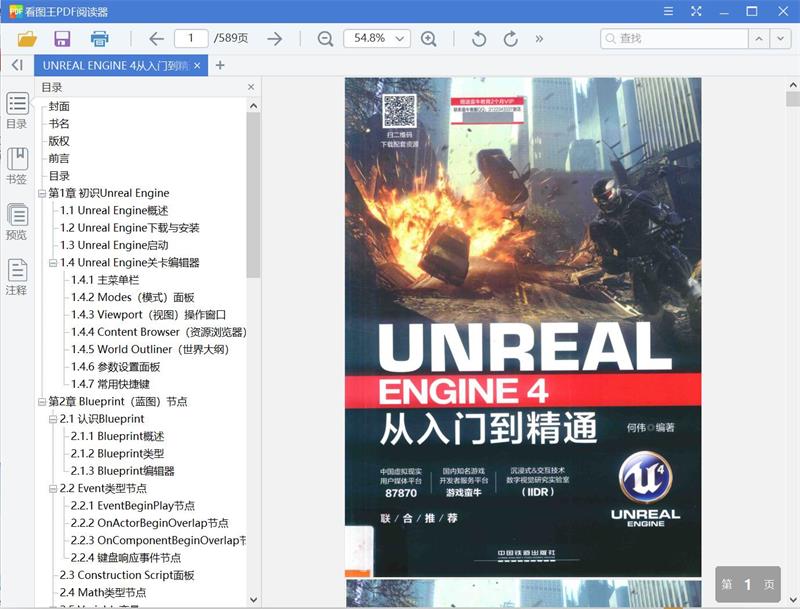The height and width of the screenshot is (609, 800).
Task: Open 1.4.1 主菜单栏 entry
Action: 105,280
